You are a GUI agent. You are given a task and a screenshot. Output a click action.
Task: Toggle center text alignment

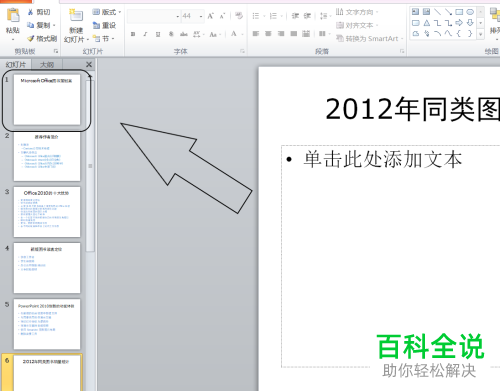268,34
